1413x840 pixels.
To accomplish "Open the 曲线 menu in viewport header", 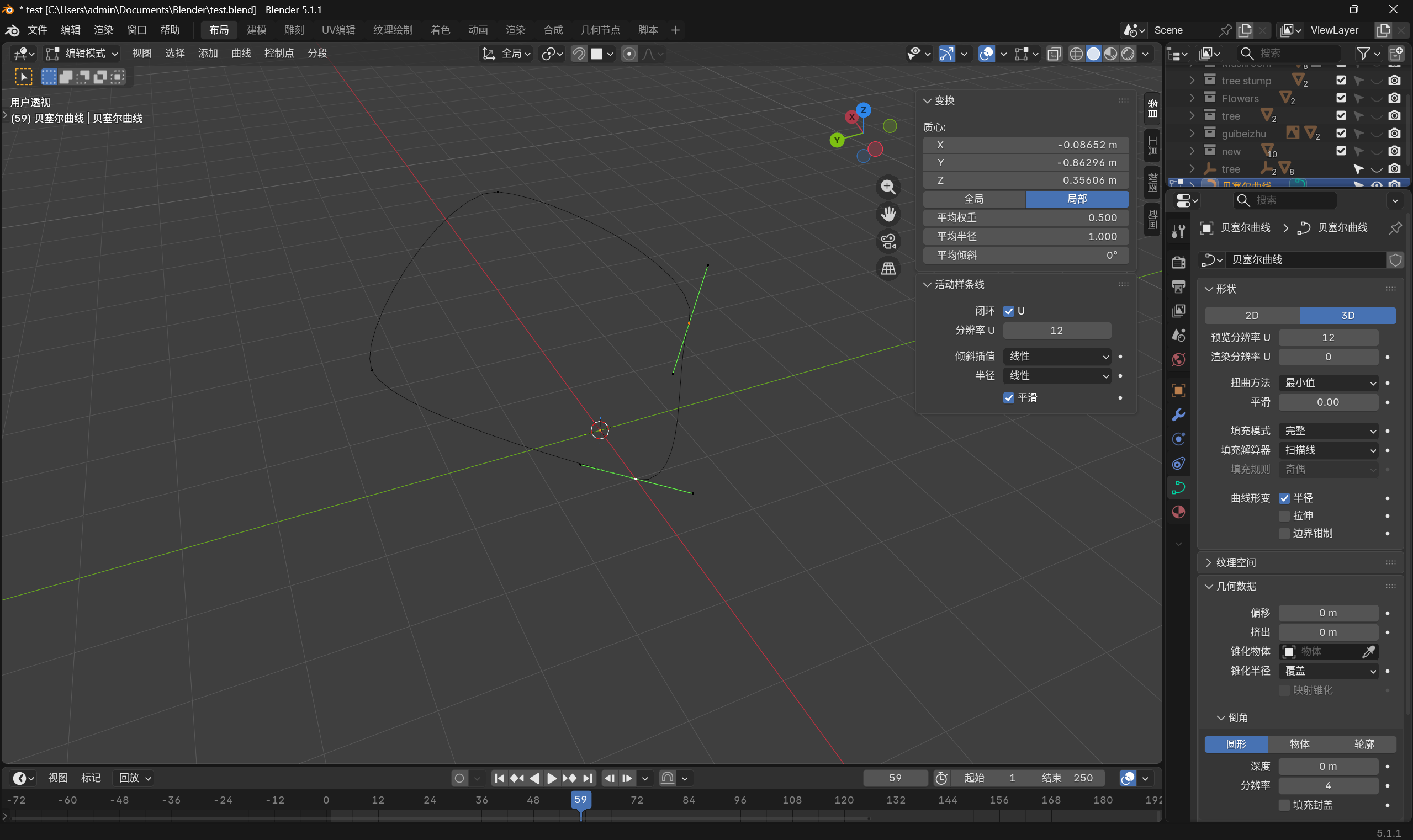I will click(241, 53).
